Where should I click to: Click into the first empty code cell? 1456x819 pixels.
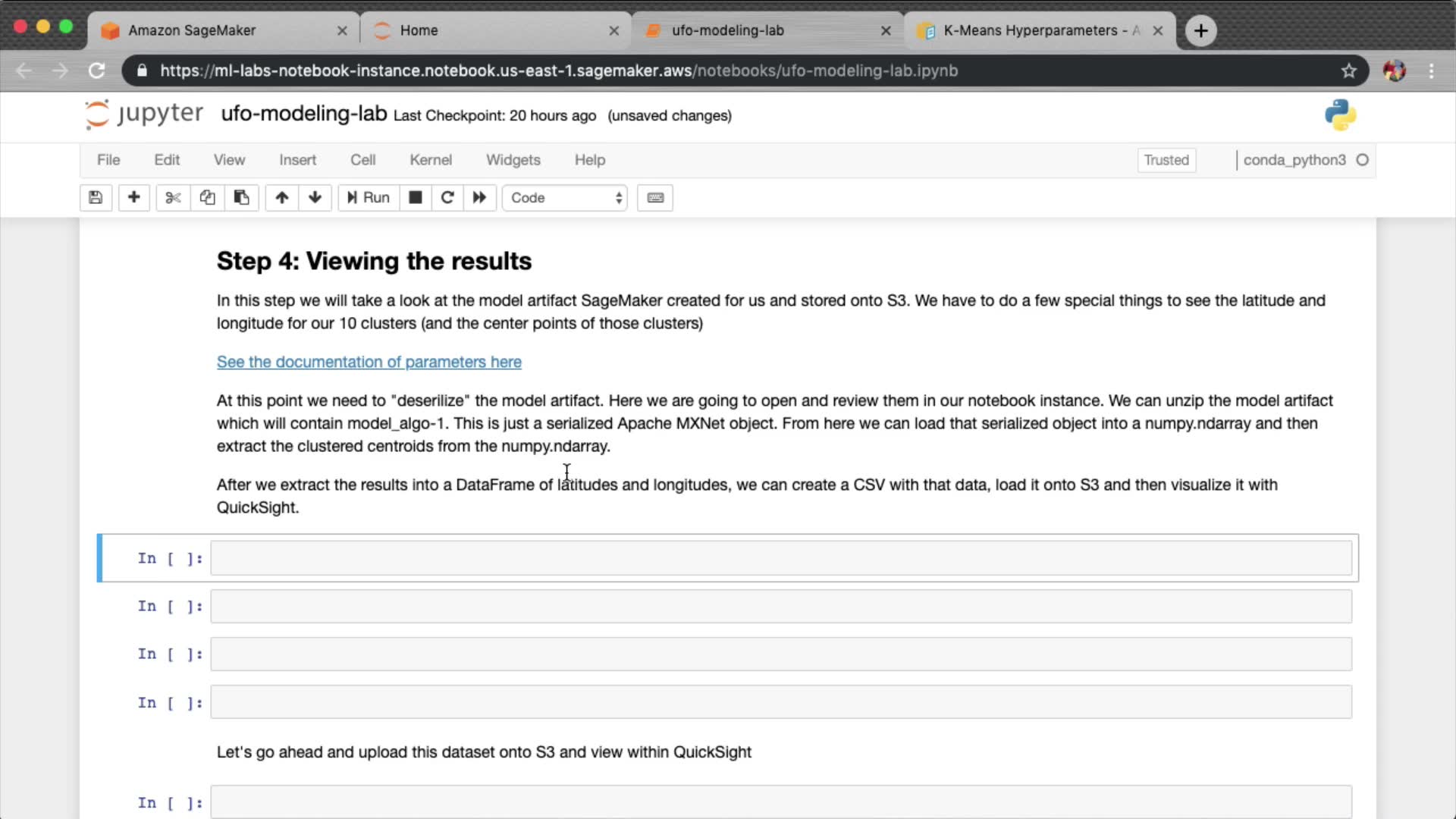coord(780,558)
